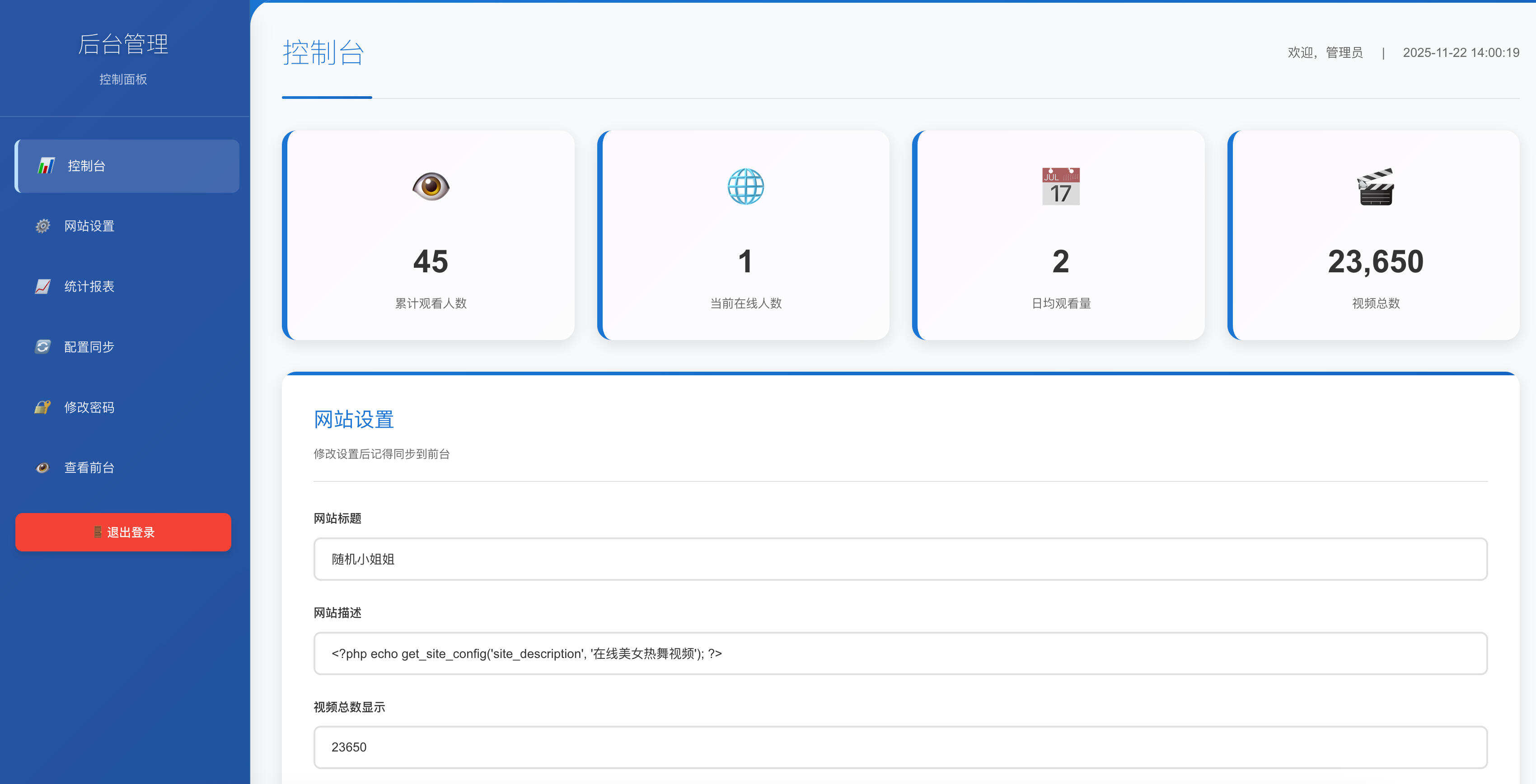This screenshot has height=784, width=1536.
Task: Click the sync arrows icon beside 配置同步
Action: click(42, 346)
